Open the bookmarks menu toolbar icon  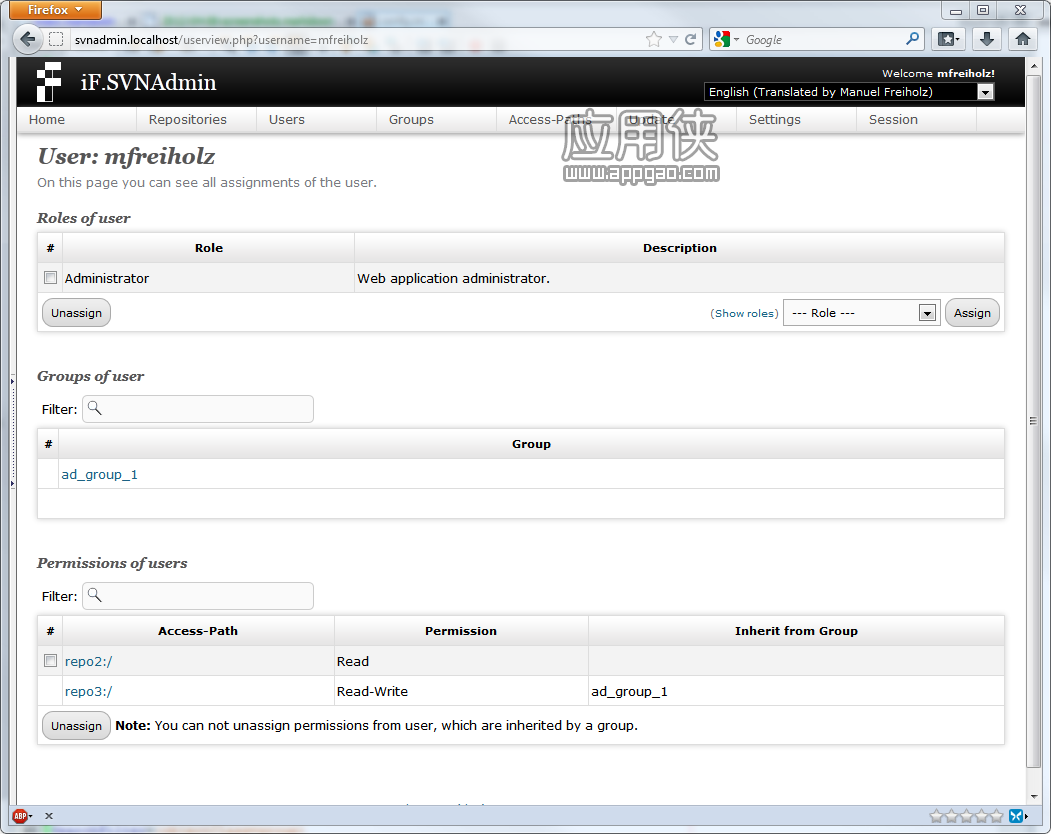(x=948, y=40)
